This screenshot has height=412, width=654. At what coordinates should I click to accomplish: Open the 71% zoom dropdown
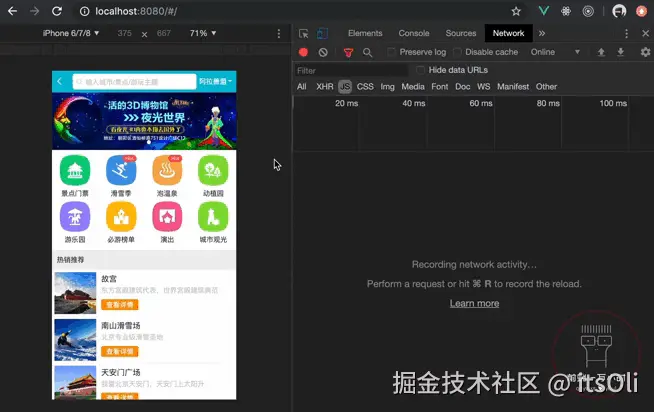[203, 33]
